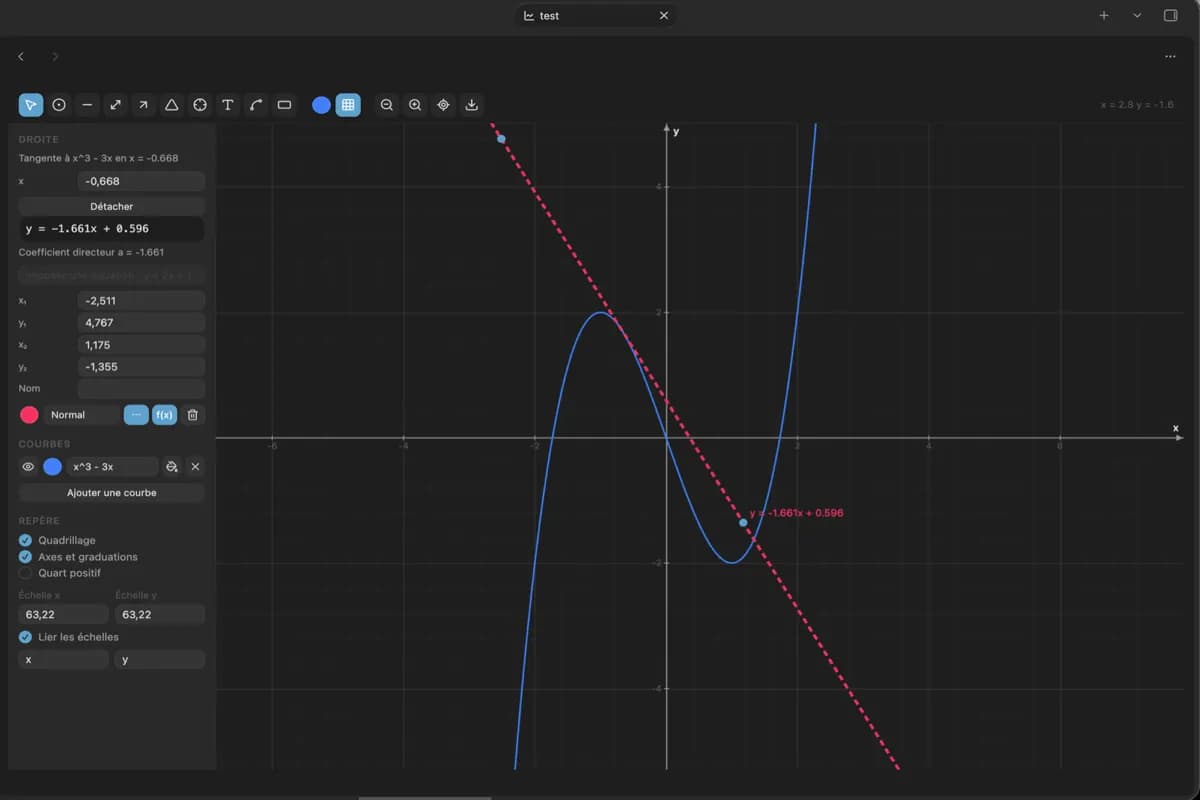This screenshot has height=800, width=1200.
Task: Click the Nom name field
Action: pyautogui.click(x=141, y=389)
